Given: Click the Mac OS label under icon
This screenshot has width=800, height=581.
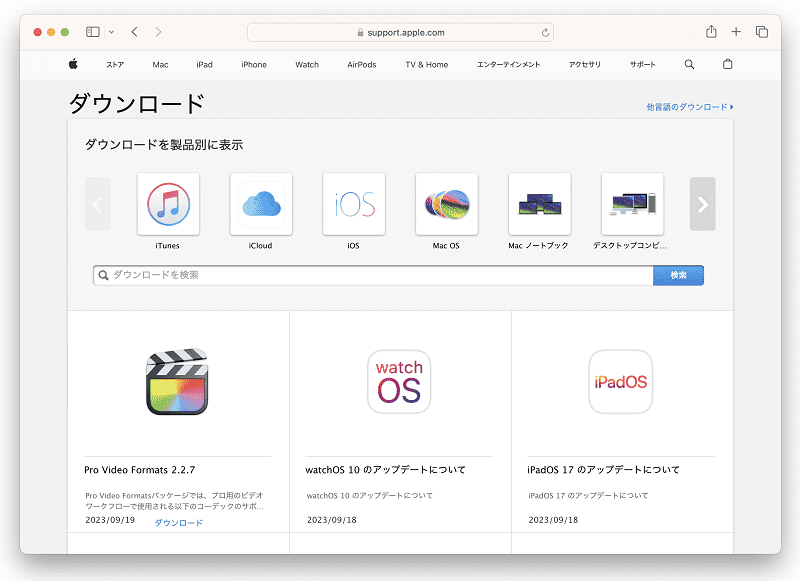Looking at the screenshot, I should click(x=446, y=246).
